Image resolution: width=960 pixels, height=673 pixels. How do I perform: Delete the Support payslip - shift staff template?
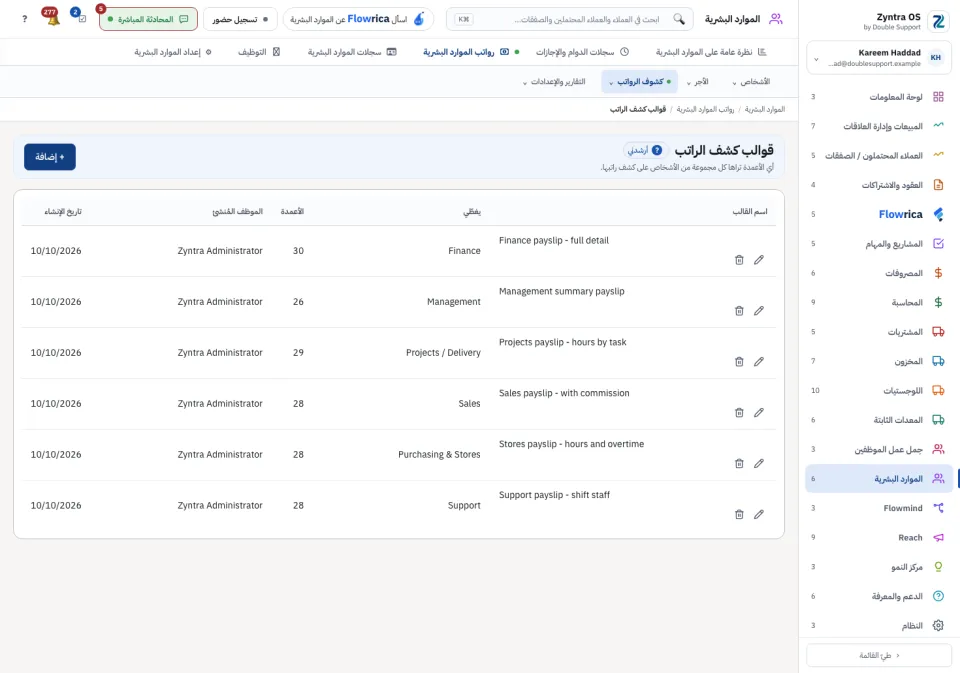pos(739,514)
